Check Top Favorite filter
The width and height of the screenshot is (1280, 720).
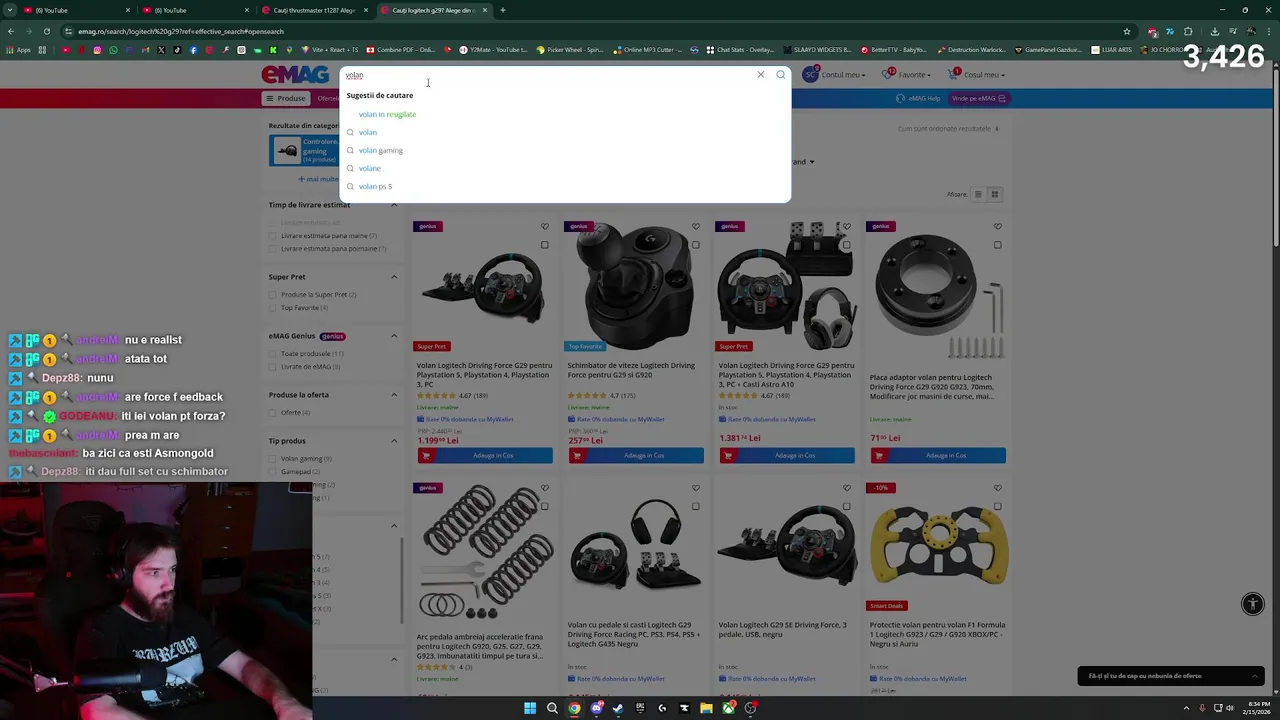(x=272, y=308)
